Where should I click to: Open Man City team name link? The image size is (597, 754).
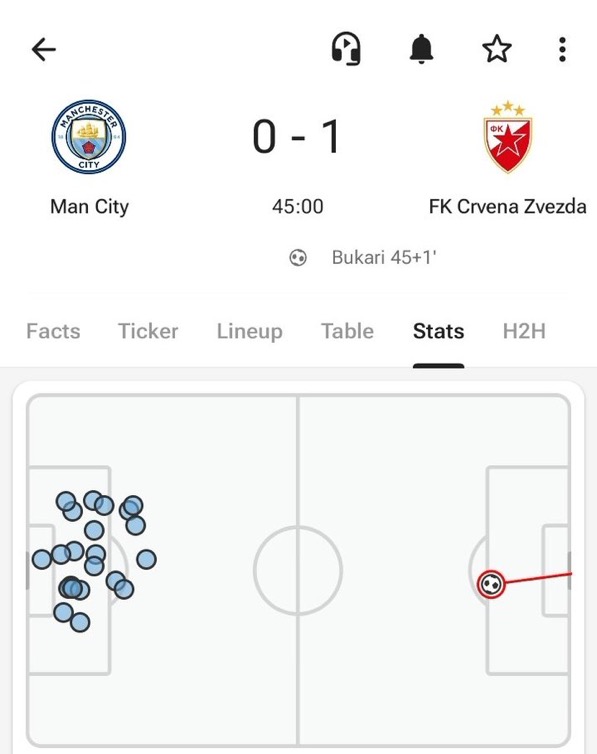point(89,207)
